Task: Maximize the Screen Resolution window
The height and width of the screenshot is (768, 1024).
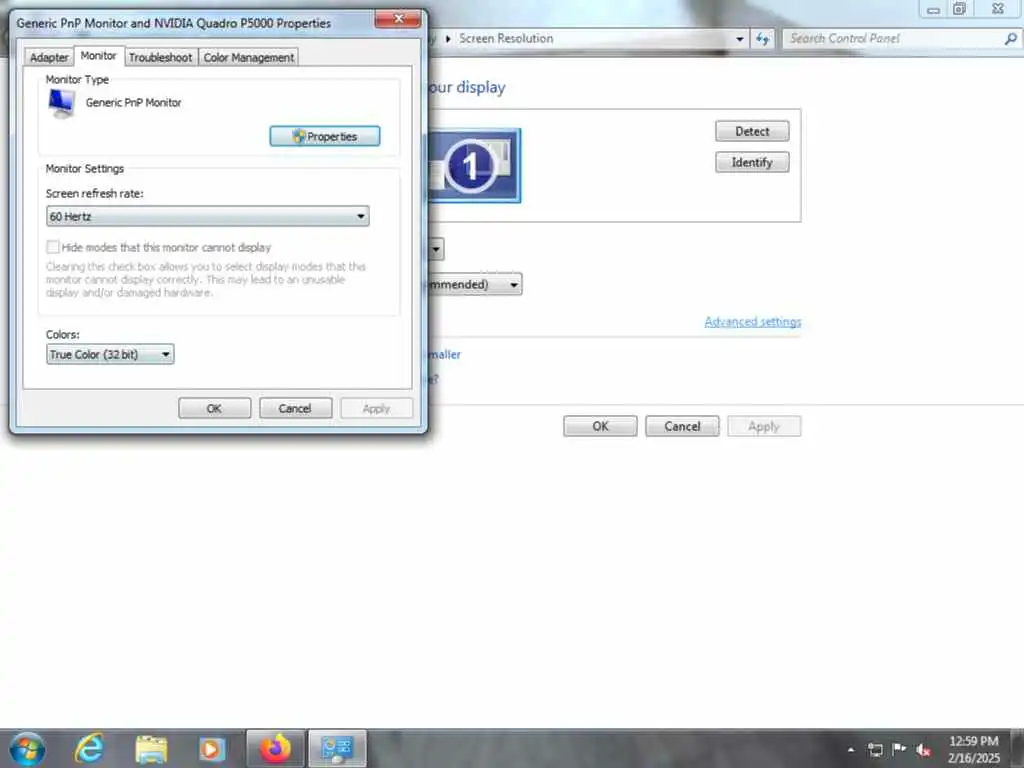Action: click(x=960, y=8)
